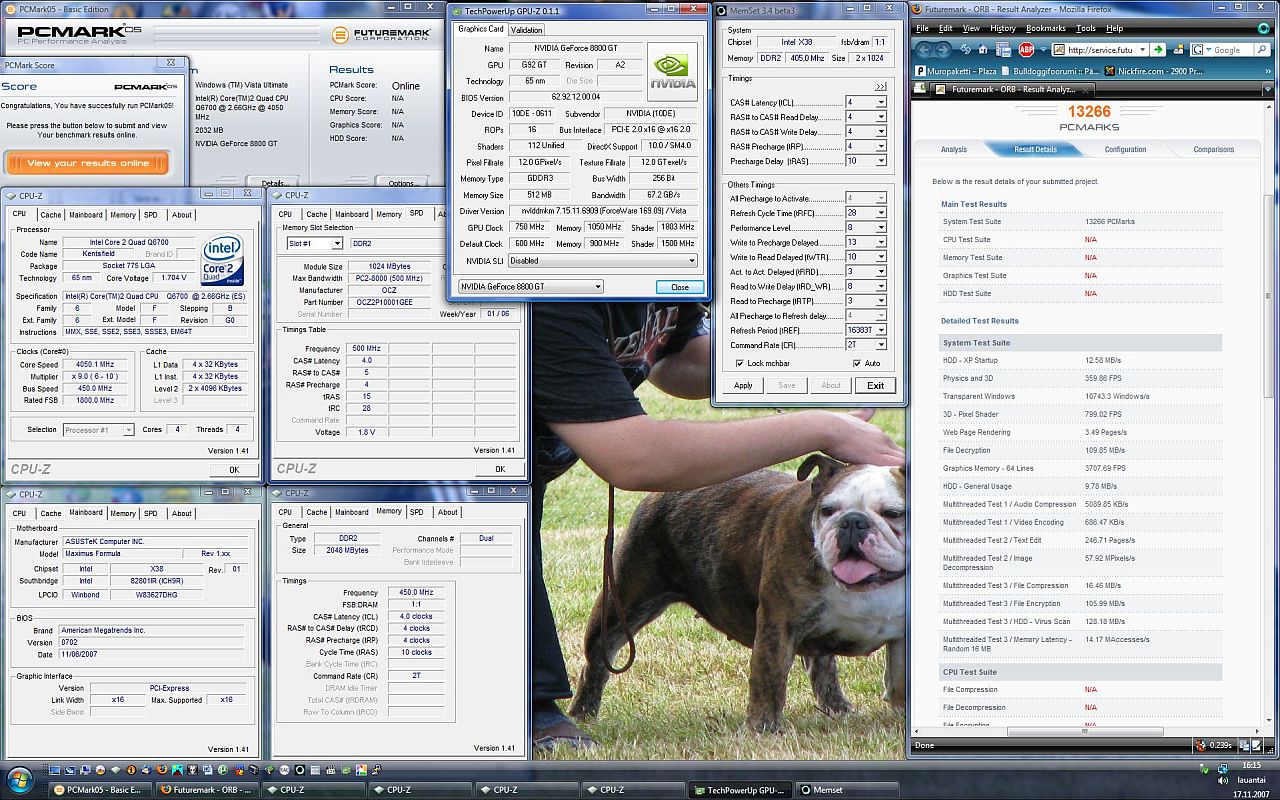Open the Adblock Plus ABP icon

point(1026,49)
